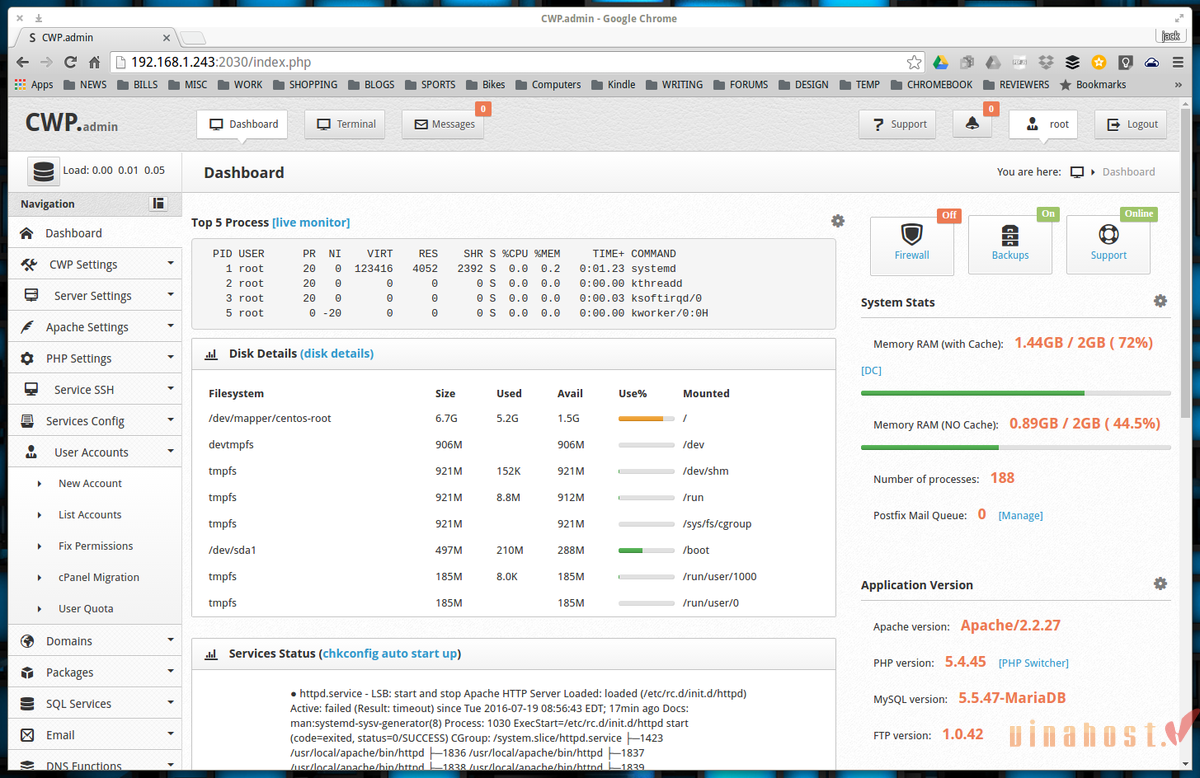Click the Google Drive extension icon
The height and width of the screenshot is (778, 1200).
[941, 61]
